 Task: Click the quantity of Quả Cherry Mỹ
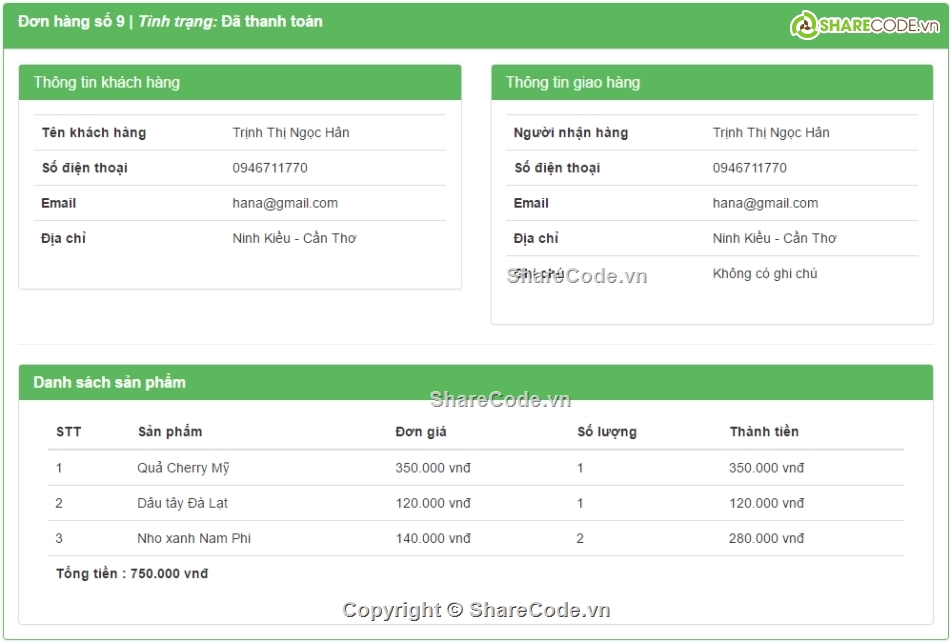[580, 468]
